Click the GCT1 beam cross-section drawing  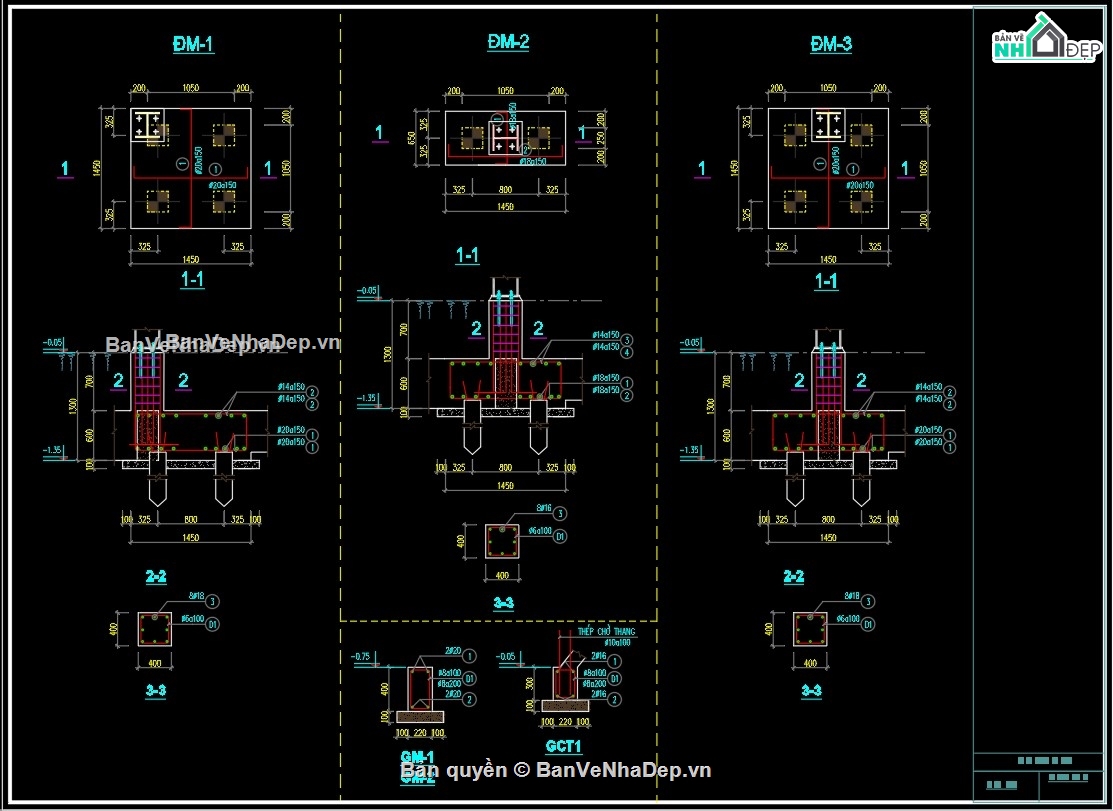click(565, 683)
